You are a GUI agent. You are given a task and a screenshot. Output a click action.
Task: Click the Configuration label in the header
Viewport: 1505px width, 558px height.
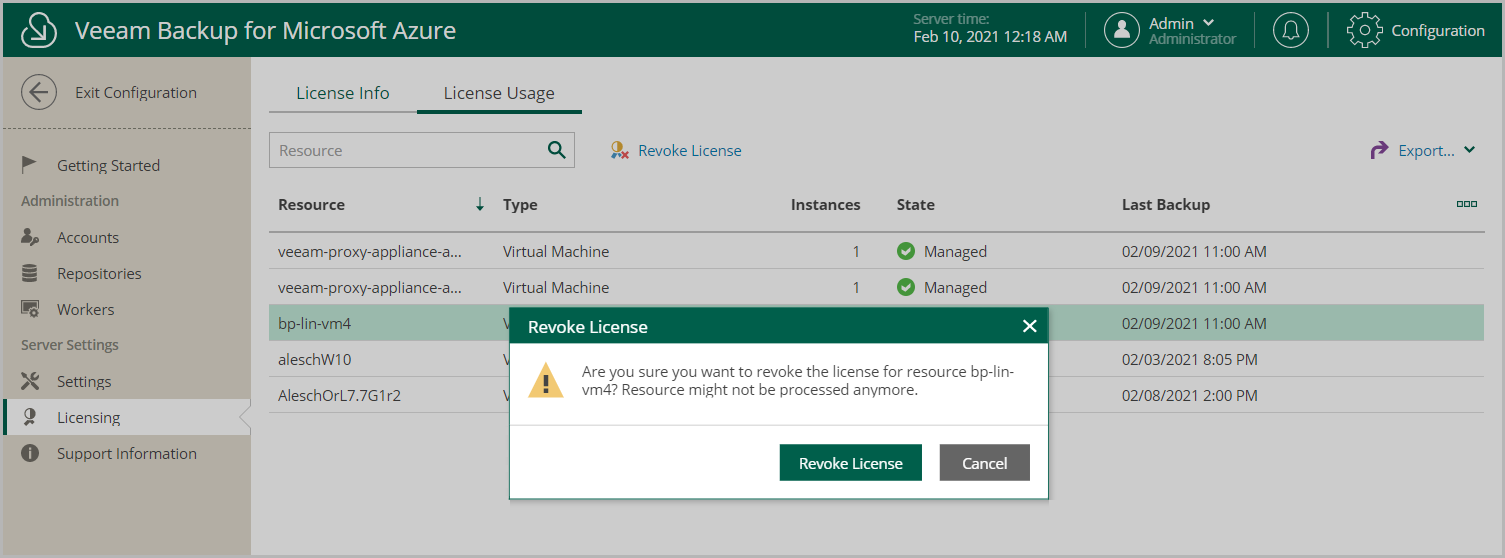[x=1438, y=31]
